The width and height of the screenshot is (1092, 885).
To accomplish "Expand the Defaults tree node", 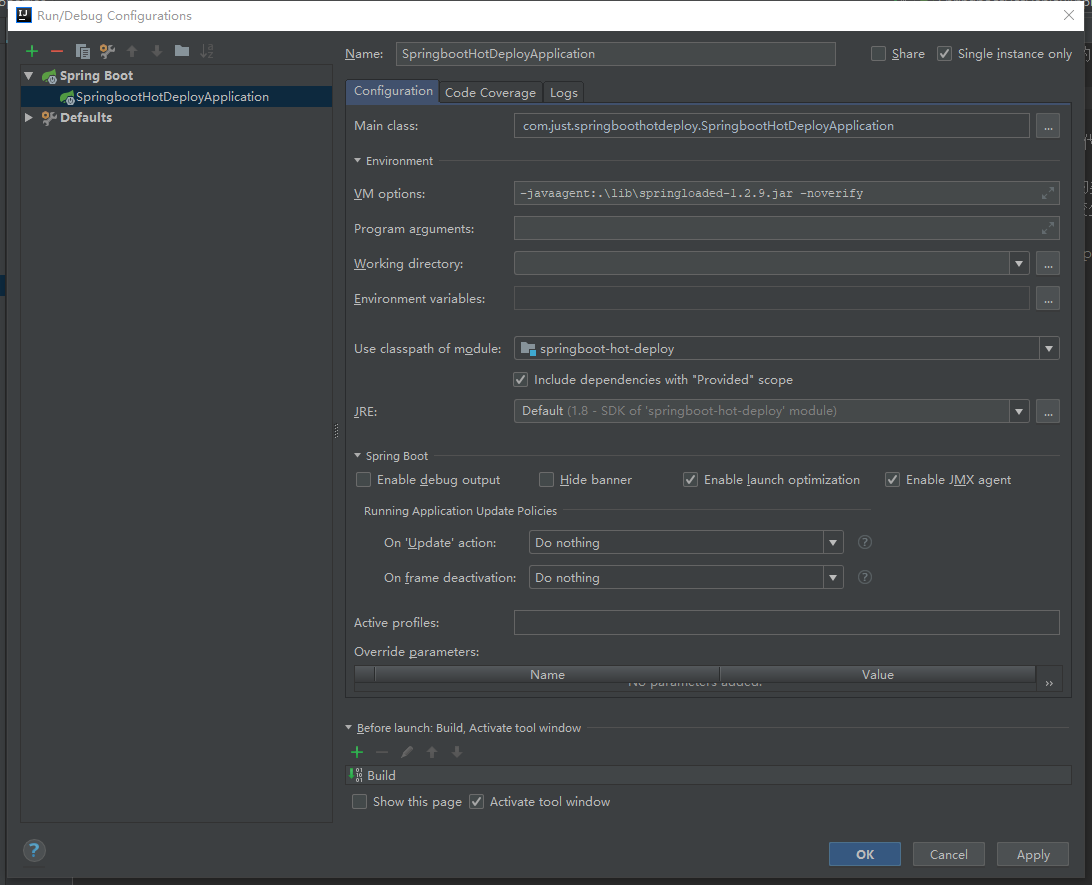I will tap(29, 117).
